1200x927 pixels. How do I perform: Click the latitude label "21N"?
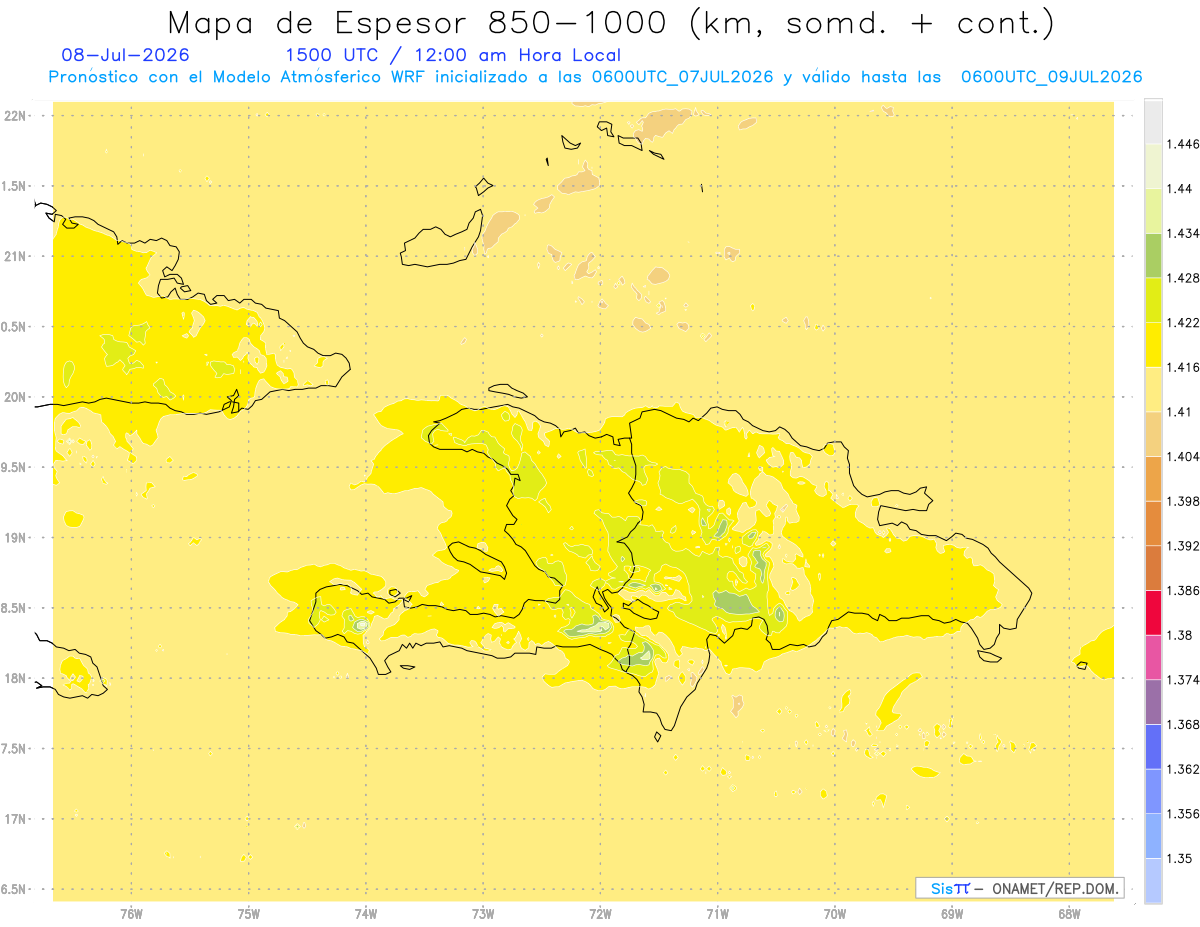click(14, 257)
